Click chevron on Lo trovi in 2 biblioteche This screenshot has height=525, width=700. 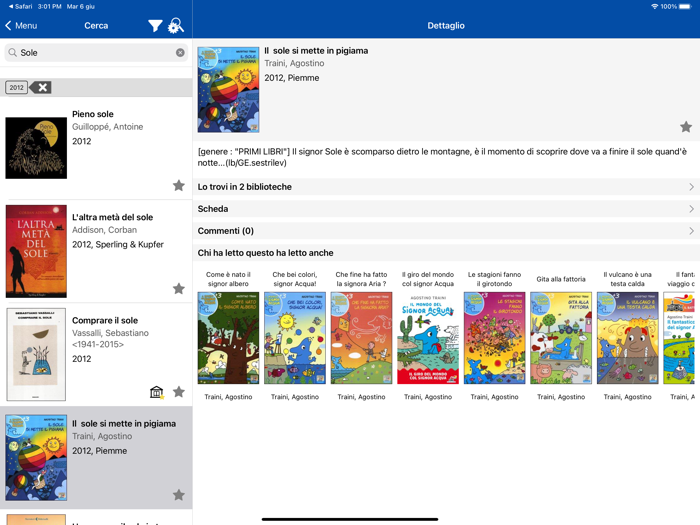coord(692,187)
